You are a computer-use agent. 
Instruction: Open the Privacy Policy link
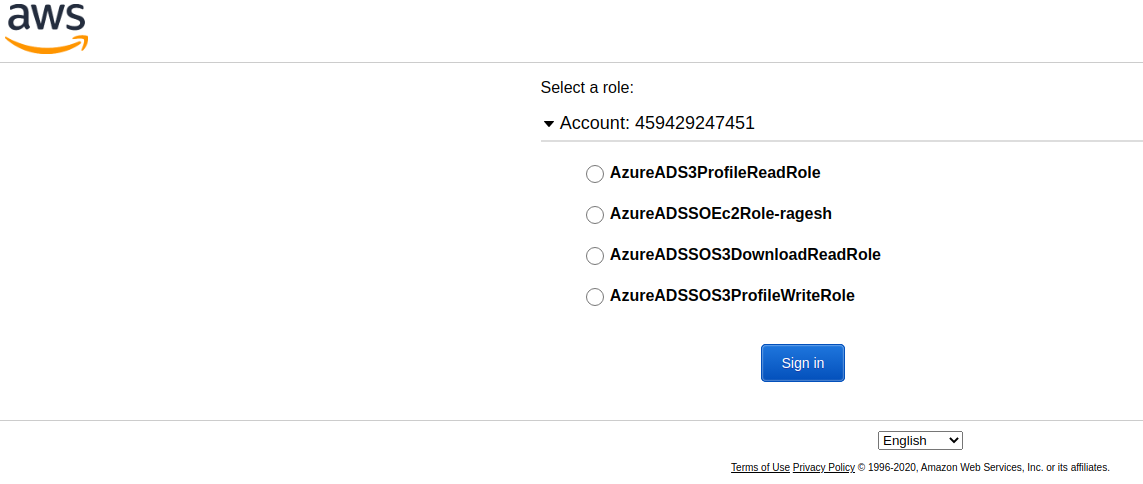[824, 467]
